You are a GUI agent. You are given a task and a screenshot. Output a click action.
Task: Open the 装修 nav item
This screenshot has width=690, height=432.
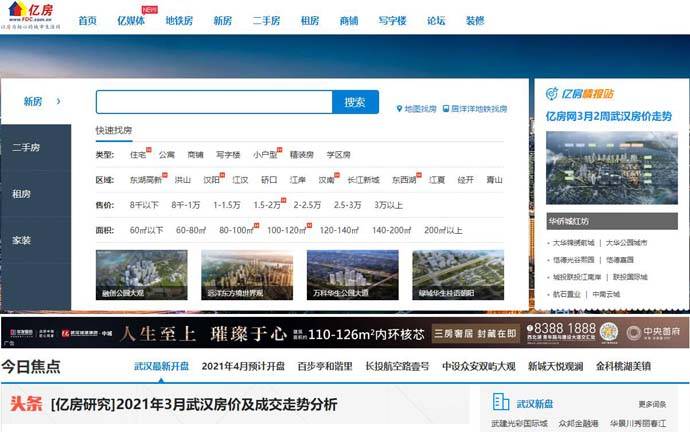tap(475, 21)
